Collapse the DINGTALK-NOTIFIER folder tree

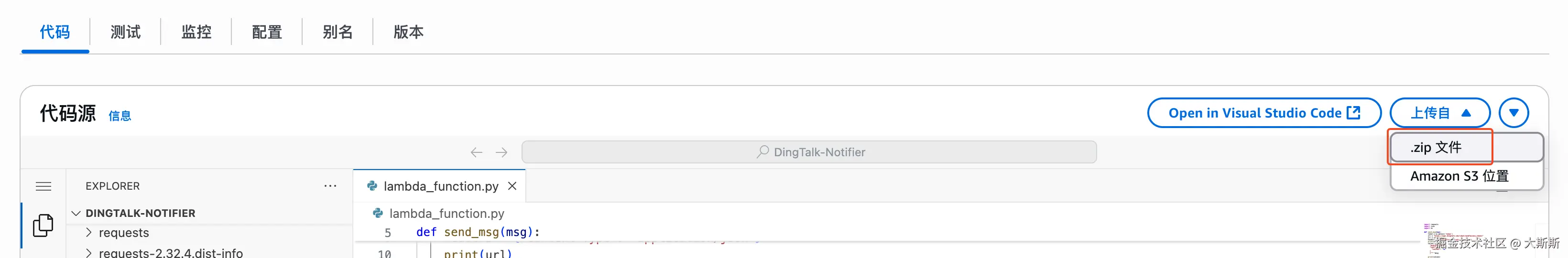coord(76,213)
